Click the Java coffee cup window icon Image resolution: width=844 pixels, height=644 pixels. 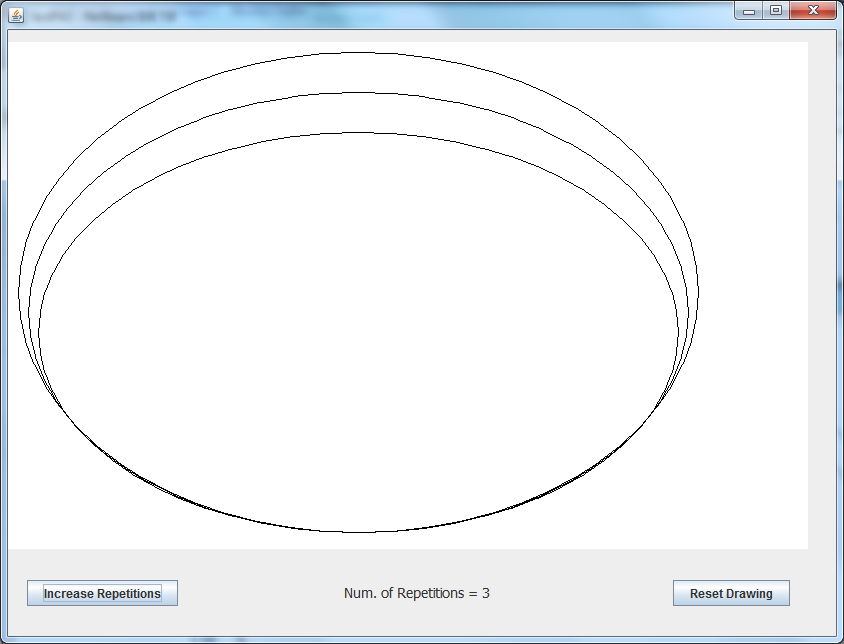(16, 12)
